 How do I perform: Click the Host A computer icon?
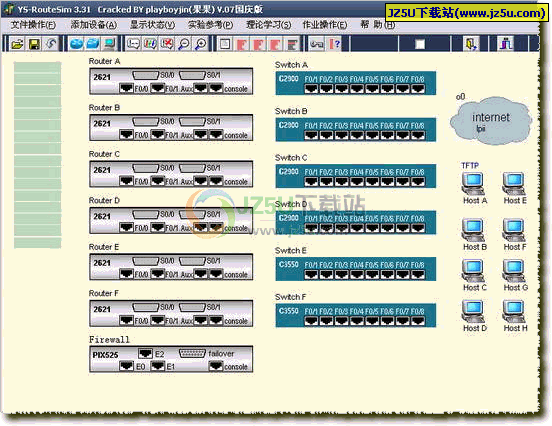473,184
